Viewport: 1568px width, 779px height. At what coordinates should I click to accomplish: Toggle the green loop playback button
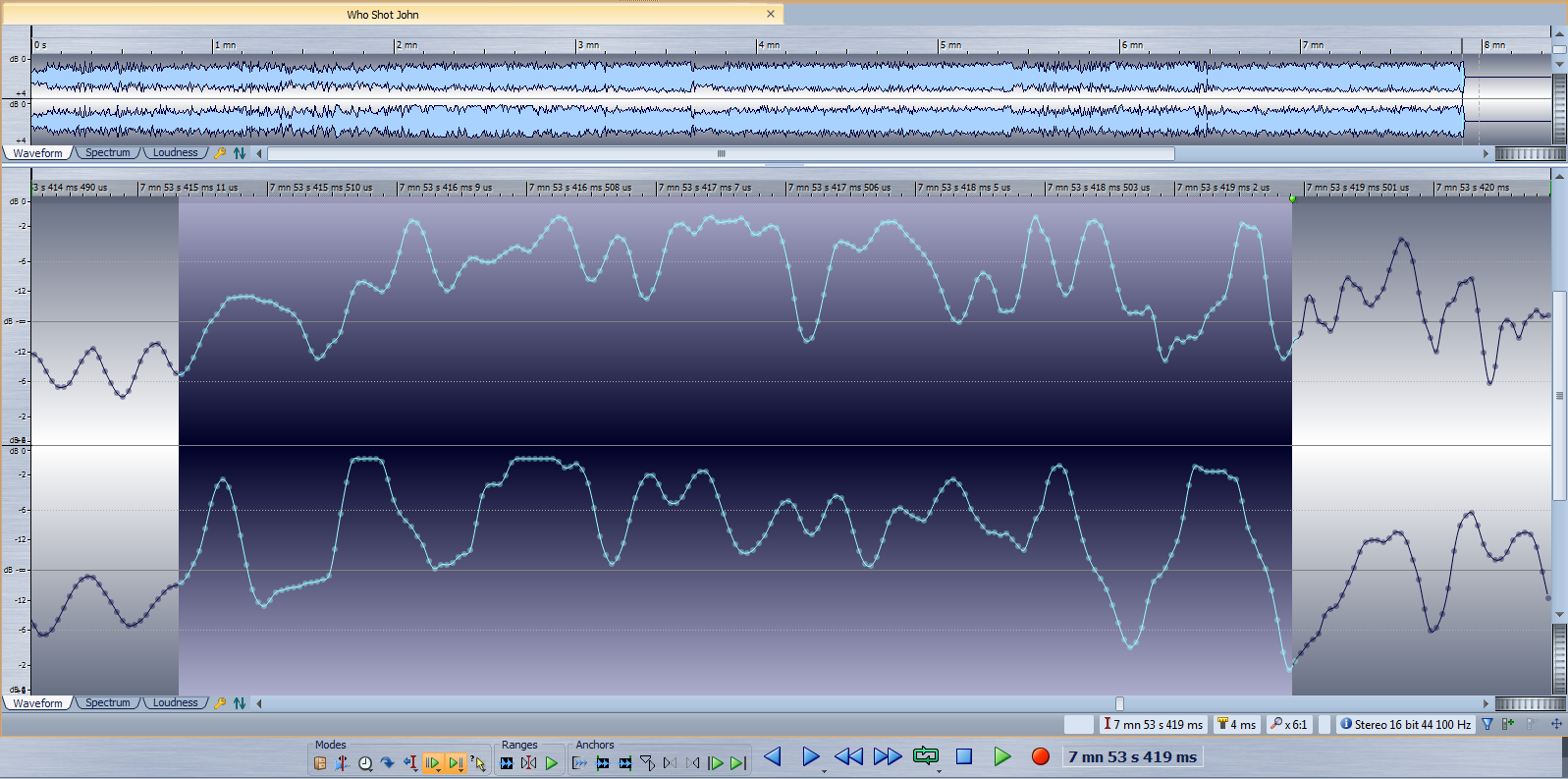click(x=925, y=755)
